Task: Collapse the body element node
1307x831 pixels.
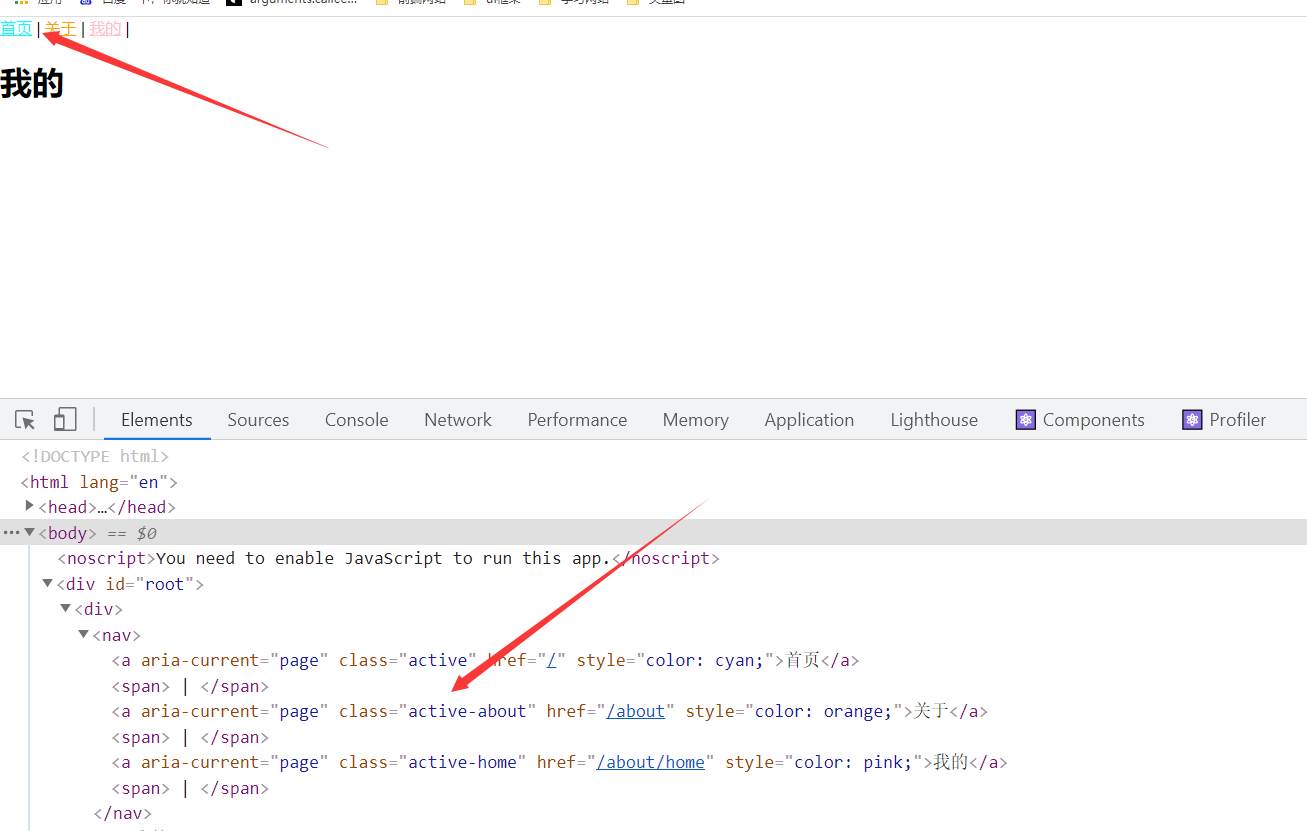Action: click(x=30, y=532)
